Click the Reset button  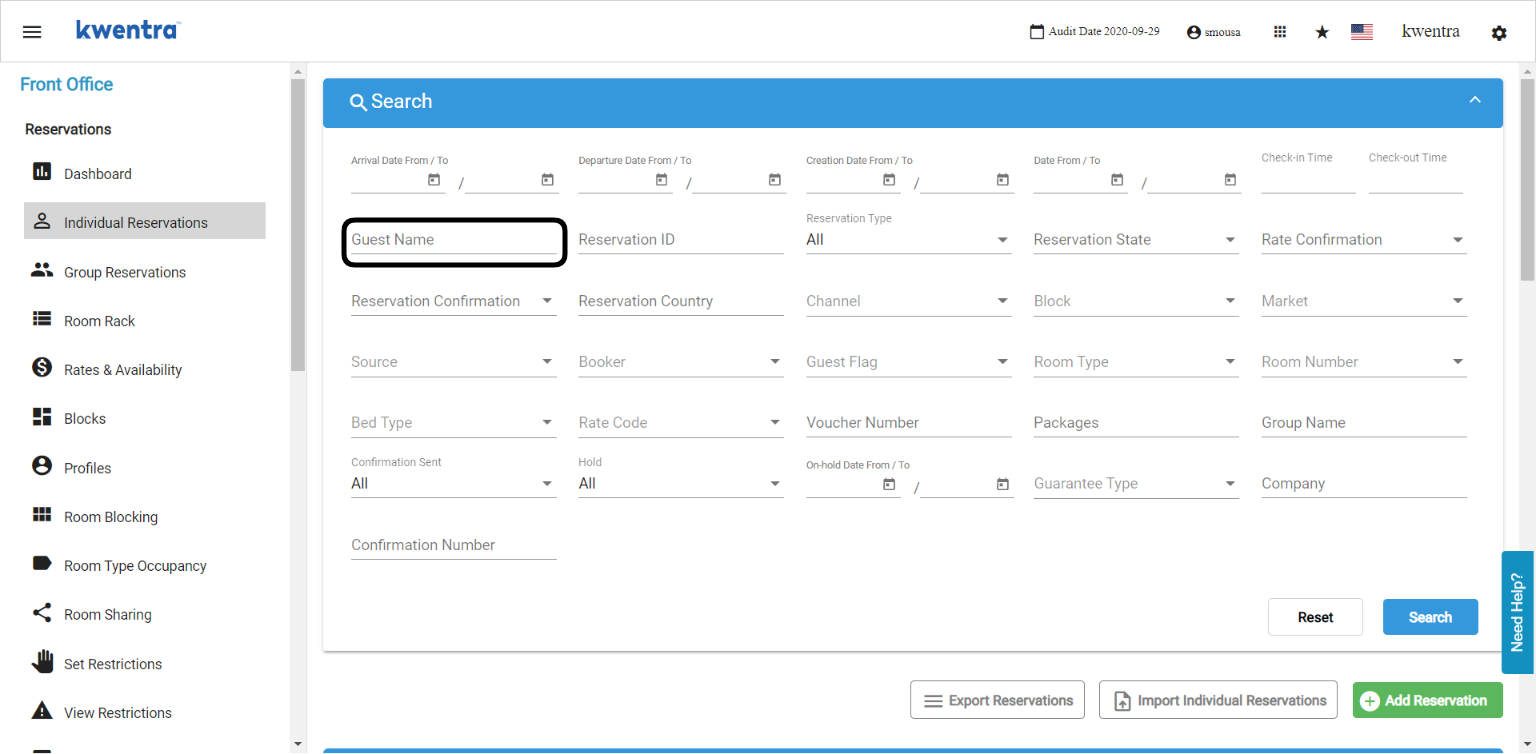tap(1315, 617)
